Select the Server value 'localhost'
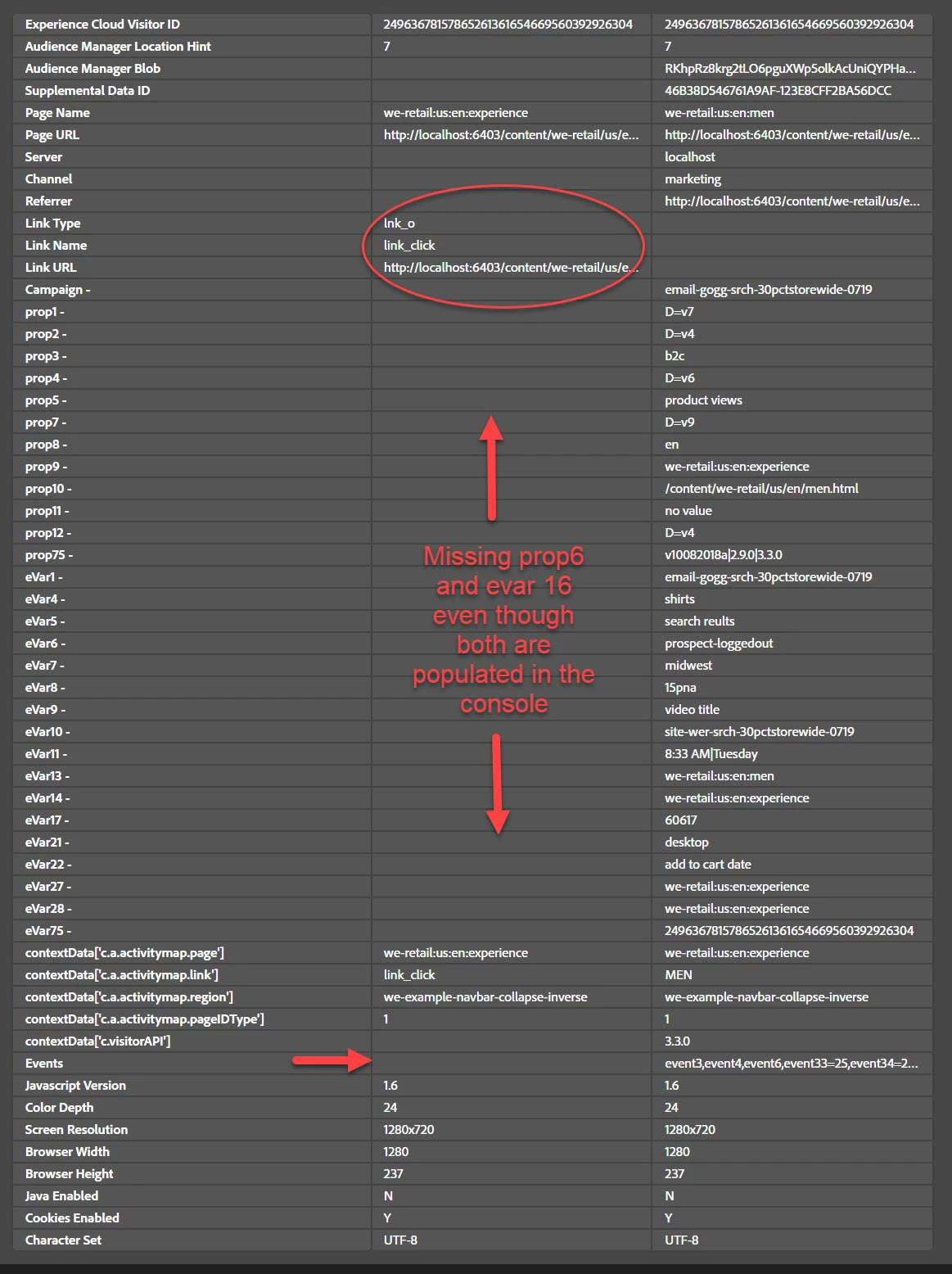The height and width of the screenshot is (1274, 952). tap(689, 157)
